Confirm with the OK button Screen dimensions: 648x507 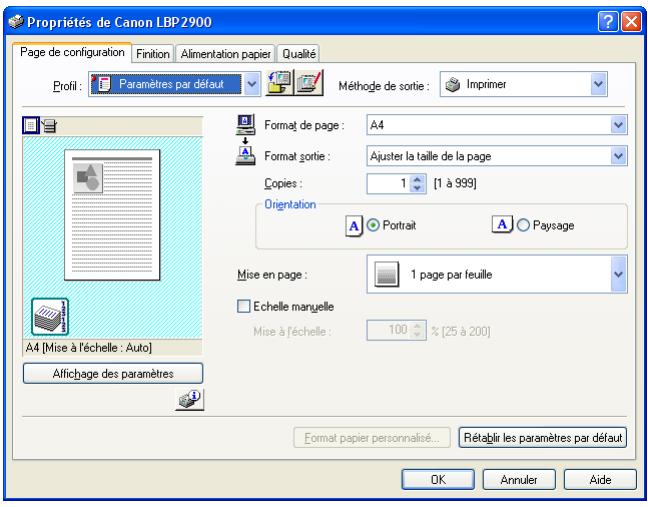(438, 479)
